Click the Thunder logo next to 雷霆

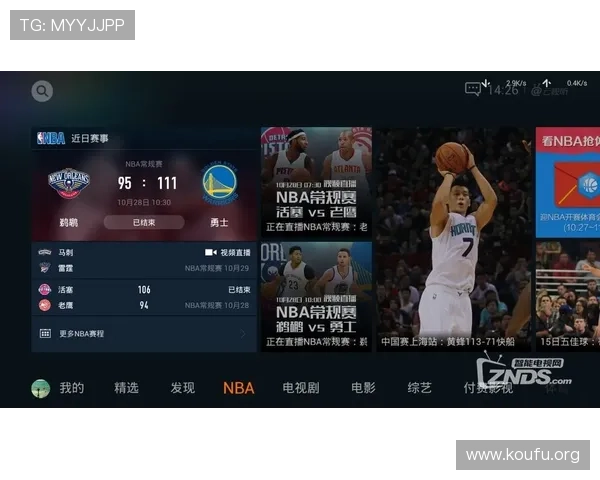pyautogui.click(x=45, y=268)
